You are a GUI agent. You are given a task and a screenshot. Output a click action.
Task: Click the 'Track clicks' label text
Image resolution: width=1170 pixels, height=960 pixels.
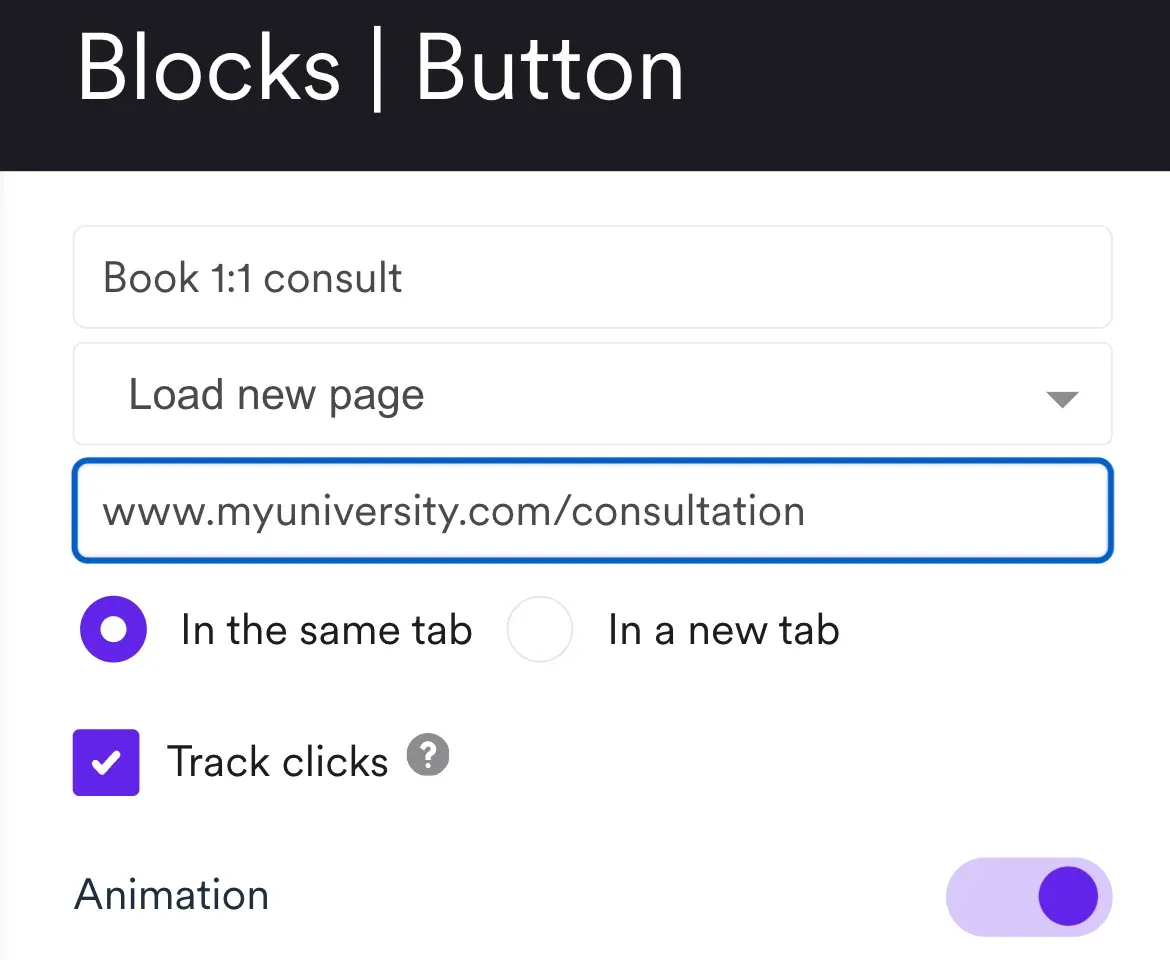[x=278, y=762]
